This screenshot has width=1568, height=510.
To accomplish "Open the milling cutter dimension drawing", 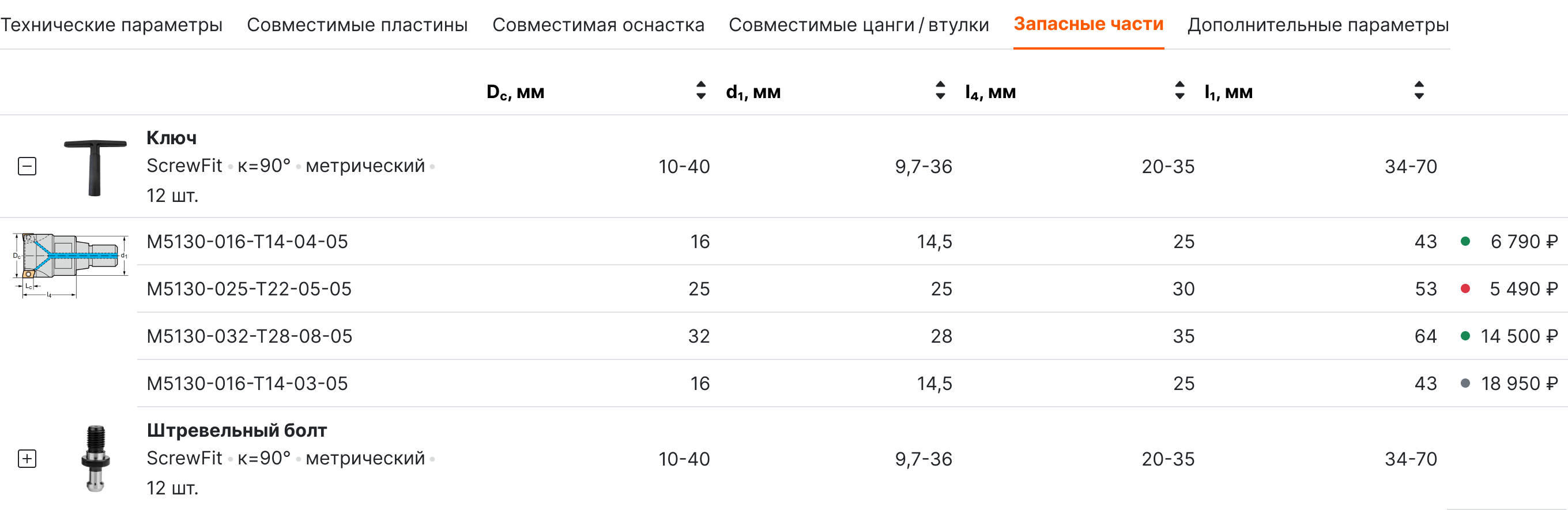I will (x=70, y=265).
